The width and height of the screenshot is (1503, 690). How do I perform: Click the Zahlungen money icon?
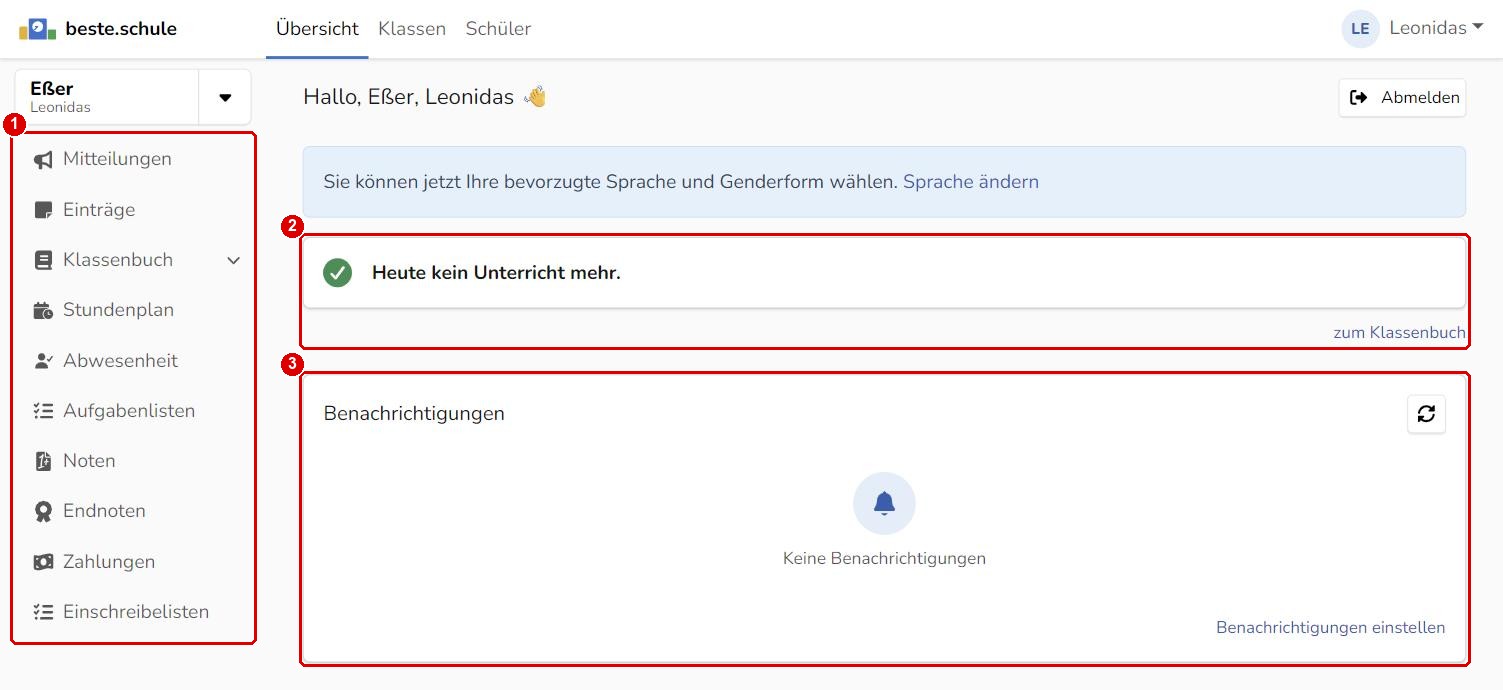click(x=43, y=562)
